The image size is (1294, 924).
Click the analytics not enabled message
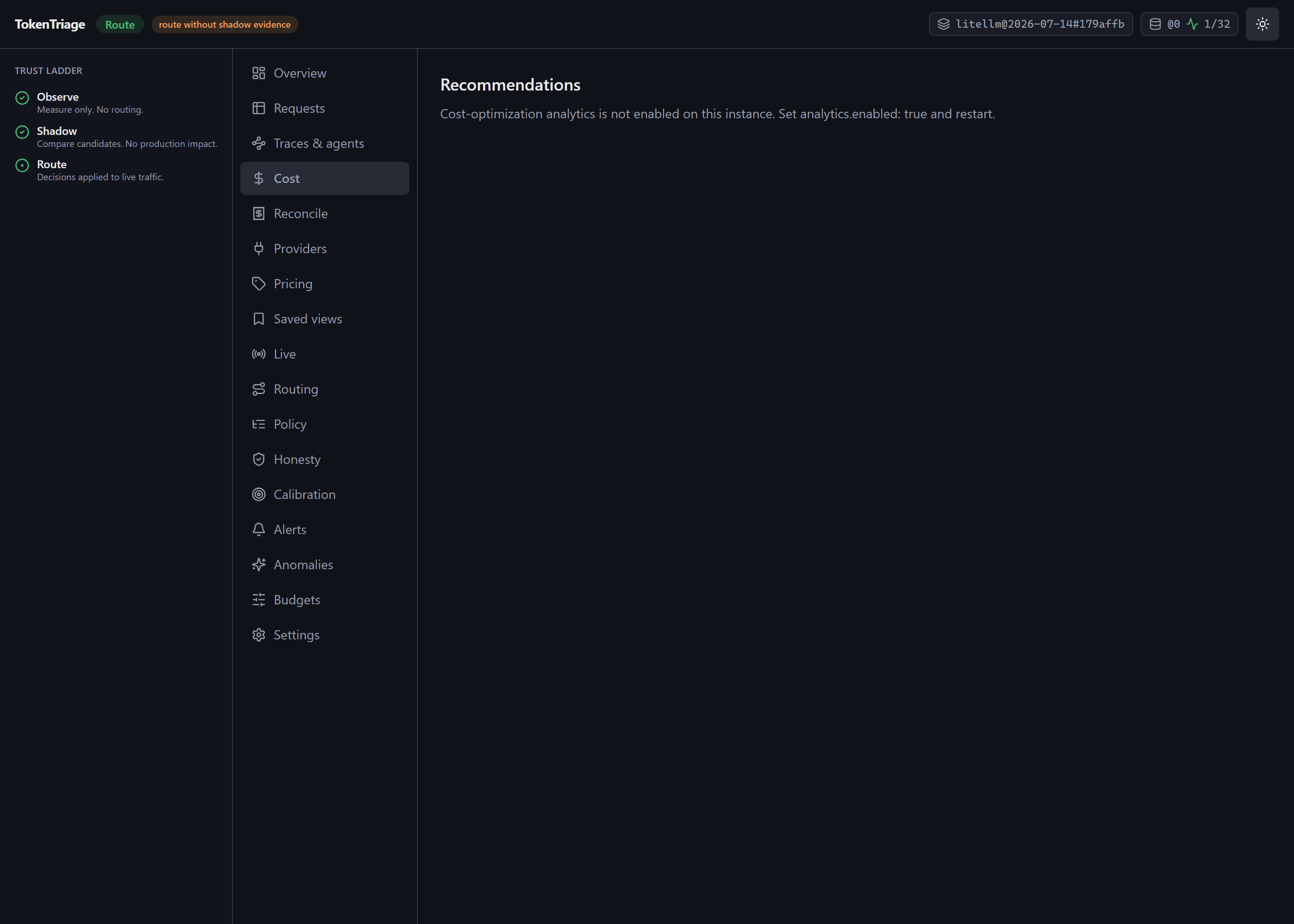click(x=717, y=114)
